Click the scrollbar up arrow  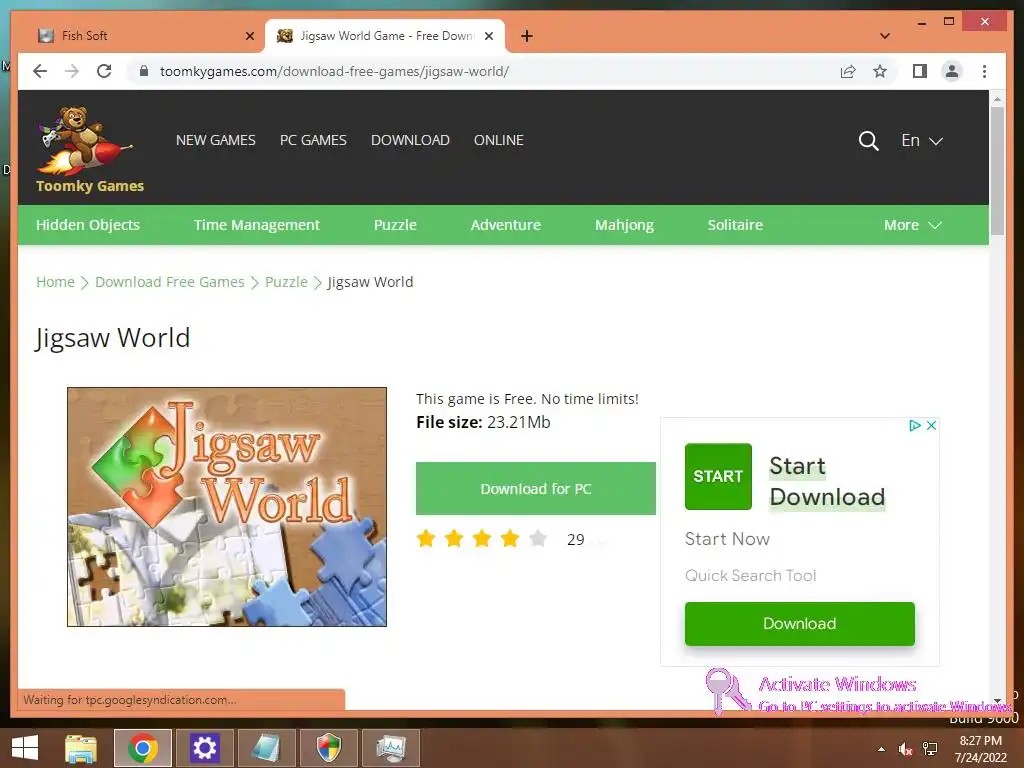click(x=997, y=99)
